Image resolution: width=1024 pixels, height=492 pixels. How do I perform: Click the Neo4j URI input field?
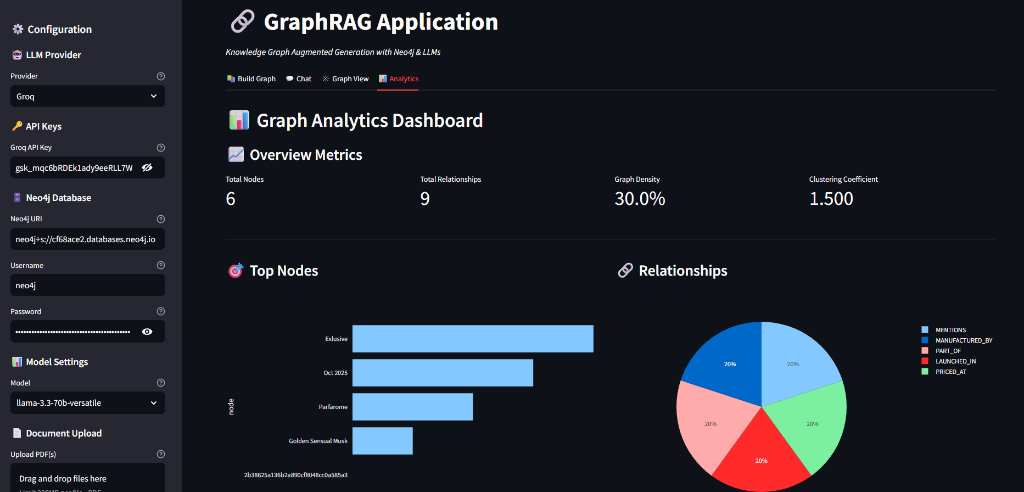pyautogui.click(x=88, y=239)
